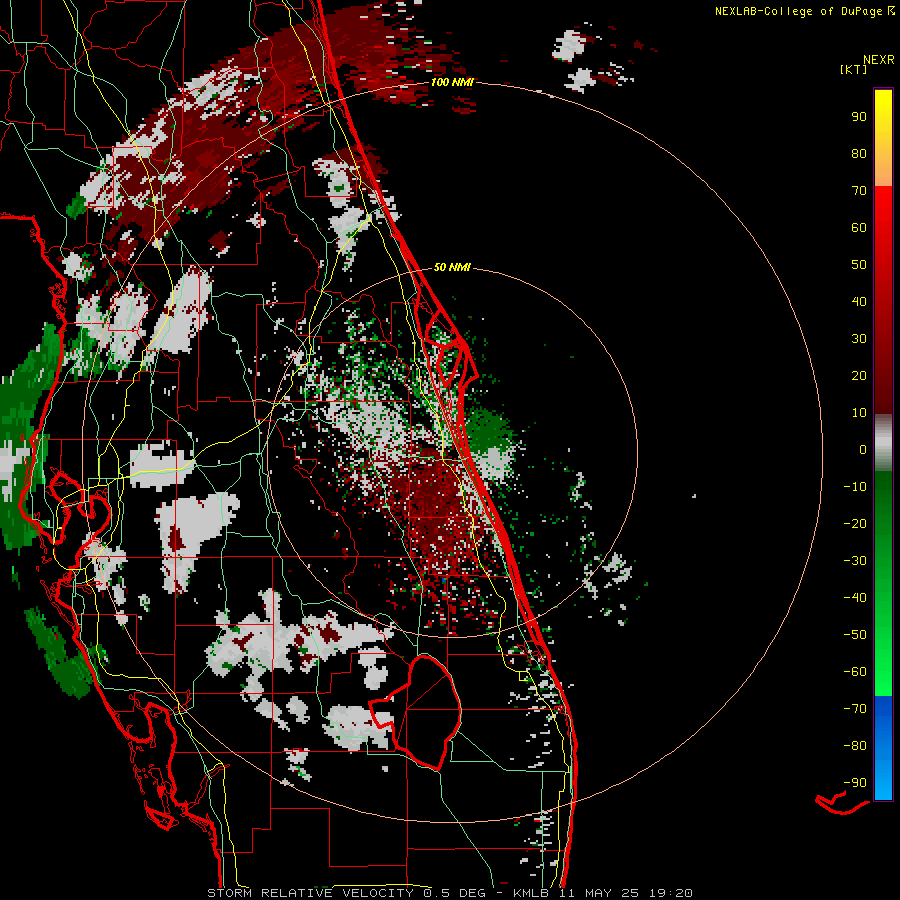Click the -30 value on the velocity scale
The image size is (900, 900).
855,561
